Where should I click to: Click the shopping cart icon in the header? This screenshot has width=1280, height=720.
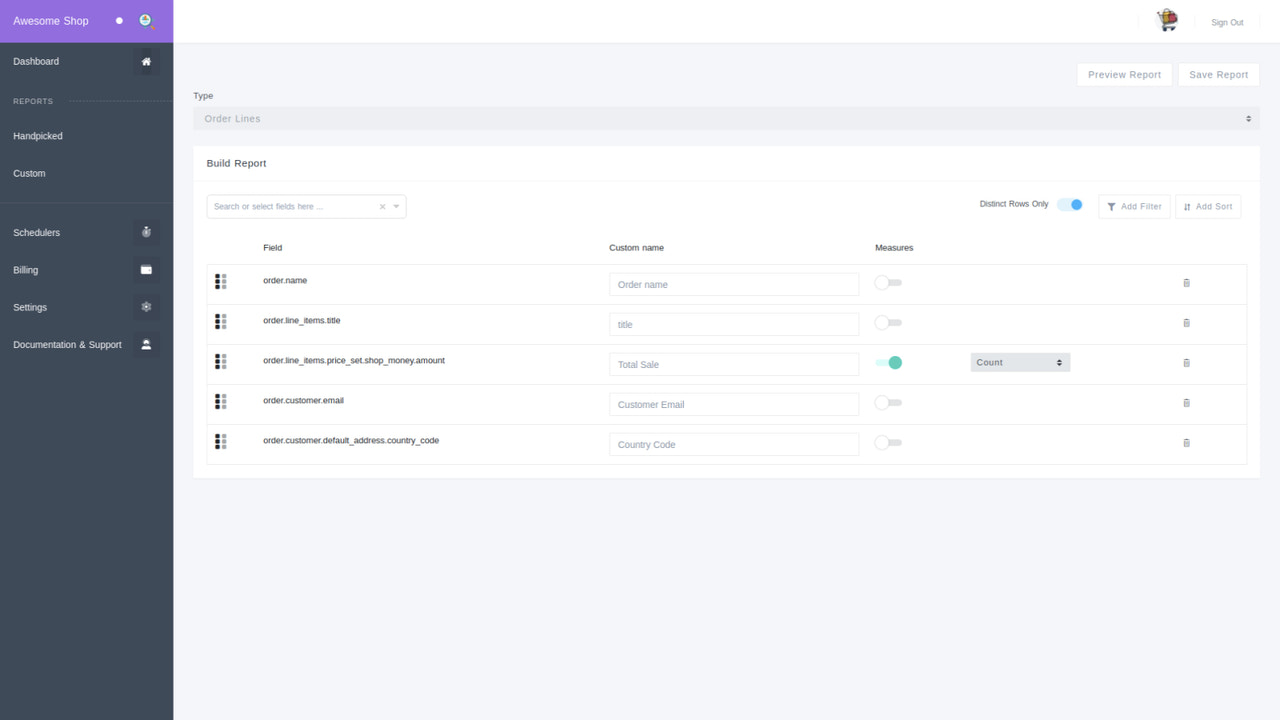tap(1166, 19)
